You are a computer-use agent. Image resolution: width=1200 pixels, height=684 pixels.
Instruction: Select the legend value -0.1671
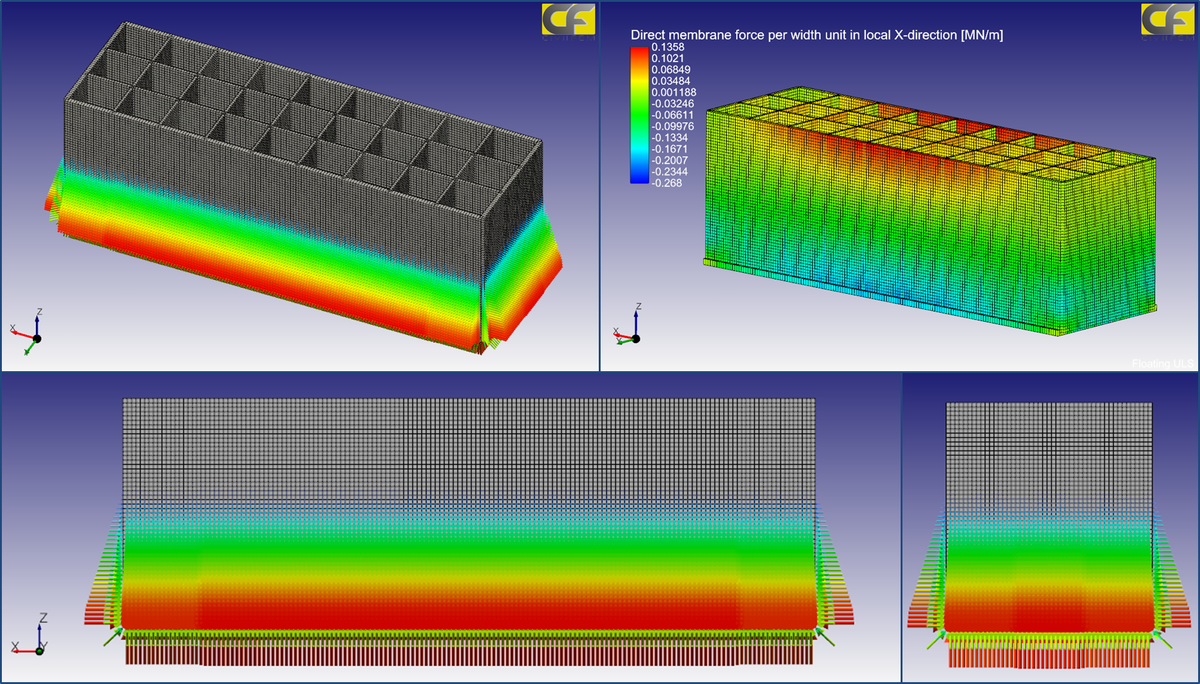[668, 149]
